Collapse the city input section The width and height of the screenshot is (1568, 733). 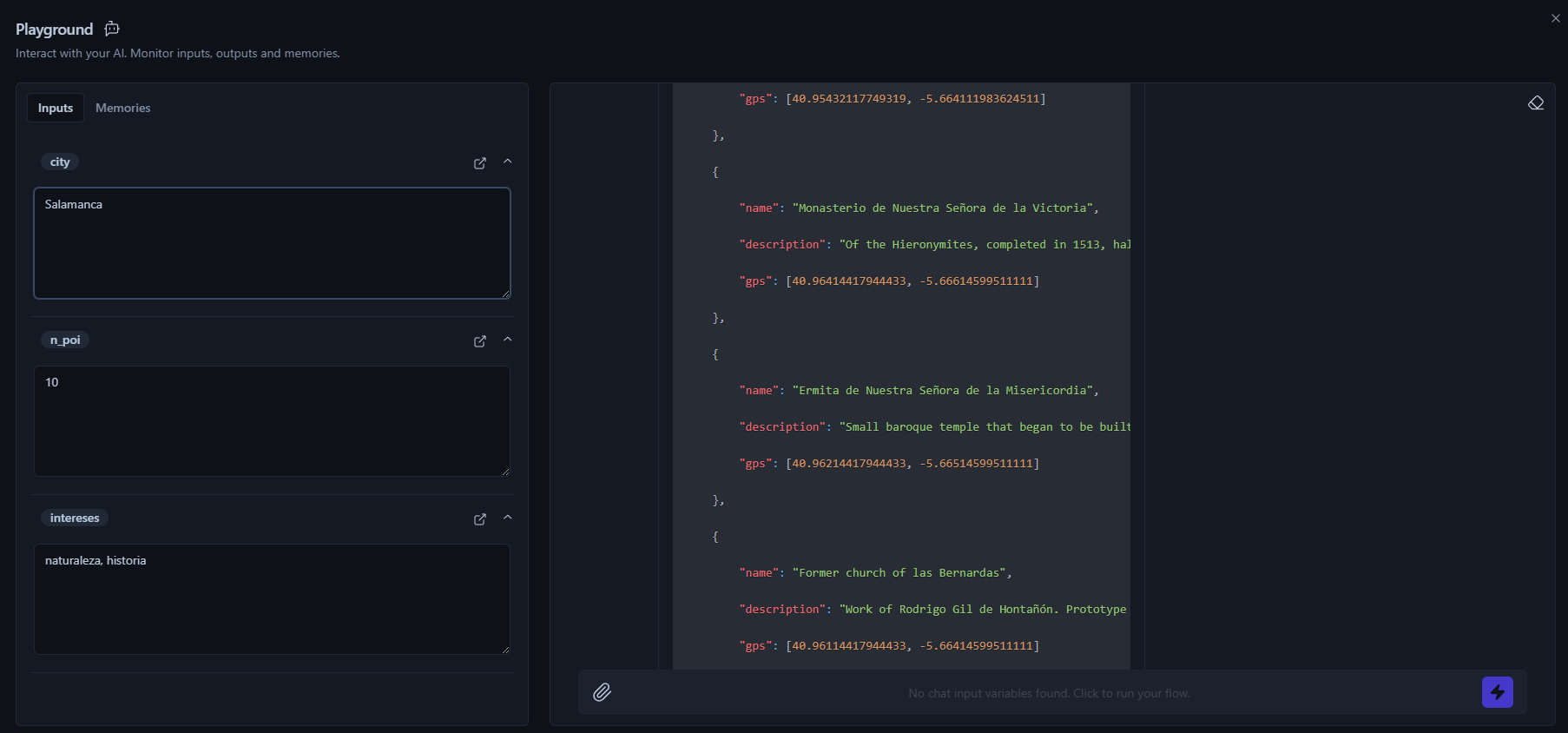508,162
